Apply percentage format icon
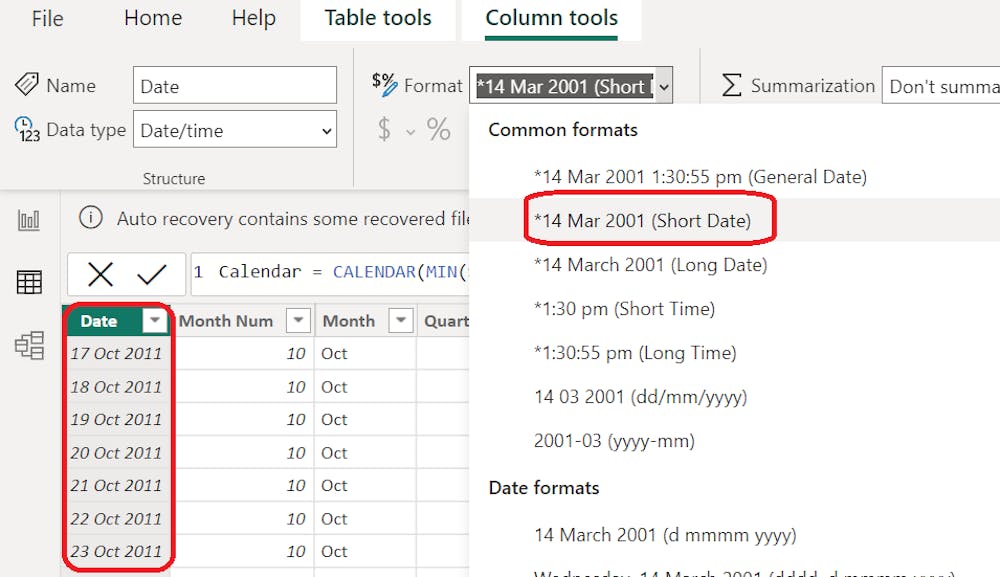Image resolution: width=1000 pixels, height=577 pixels. 439,129
